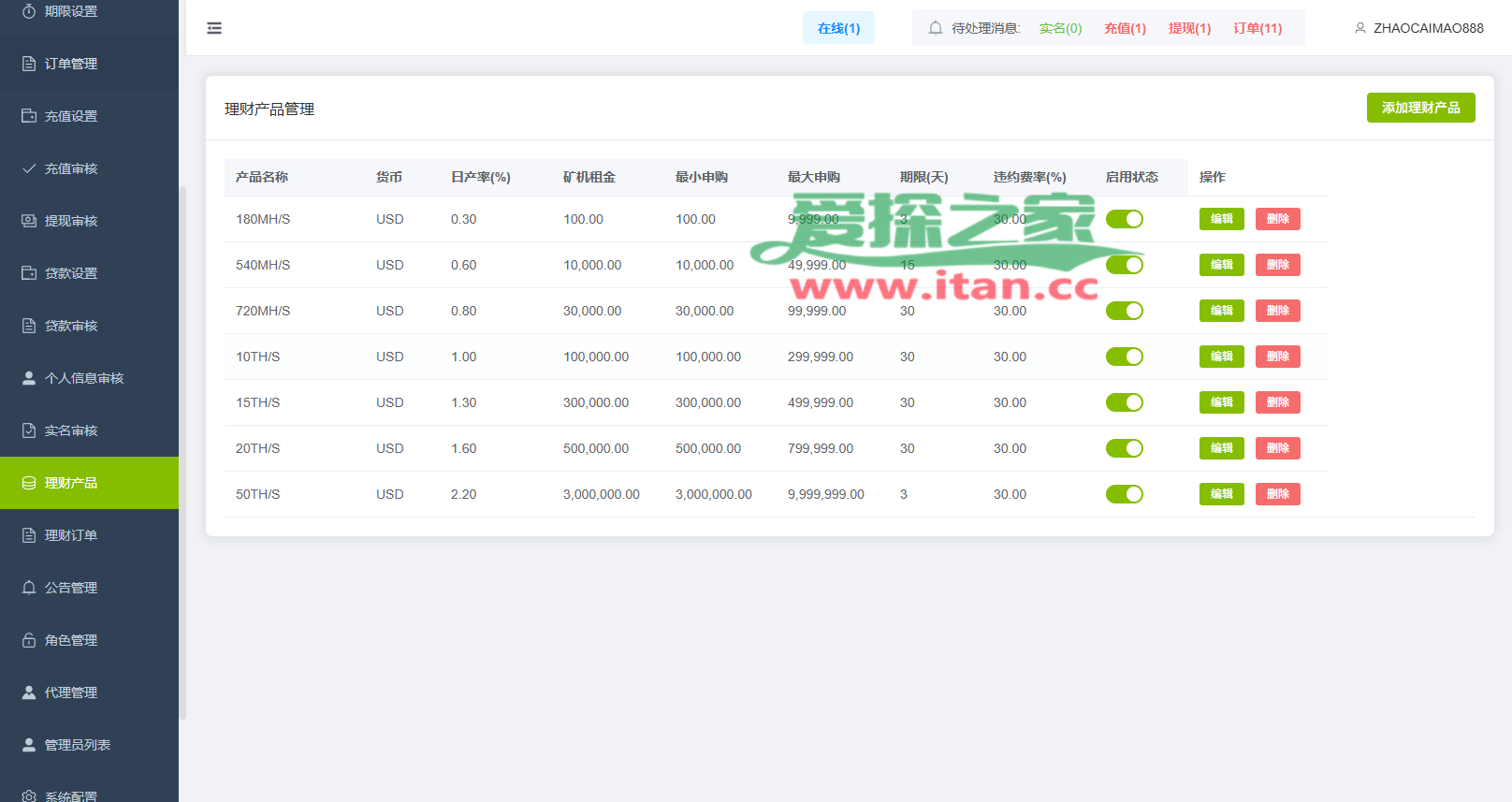Click the 角色管理 lock icon
Image resolution: width=1512 pixels, height=802 pixels.
[29, 640]
